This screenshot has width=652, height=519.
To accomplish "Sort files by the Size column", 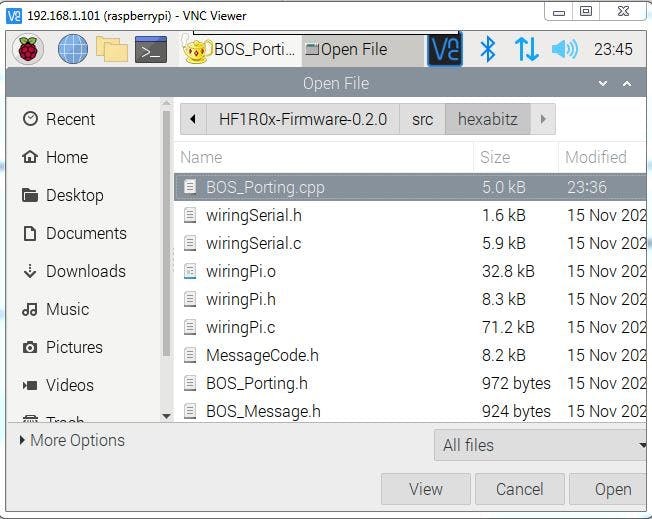I will point(495,157).
